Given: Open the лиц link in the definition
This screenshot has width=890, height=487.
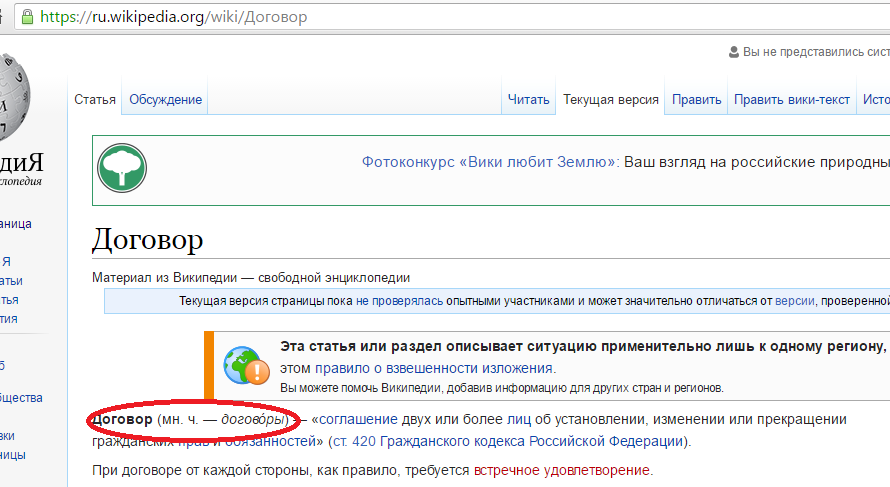Looking at the screenshot, I should (519, 419).
